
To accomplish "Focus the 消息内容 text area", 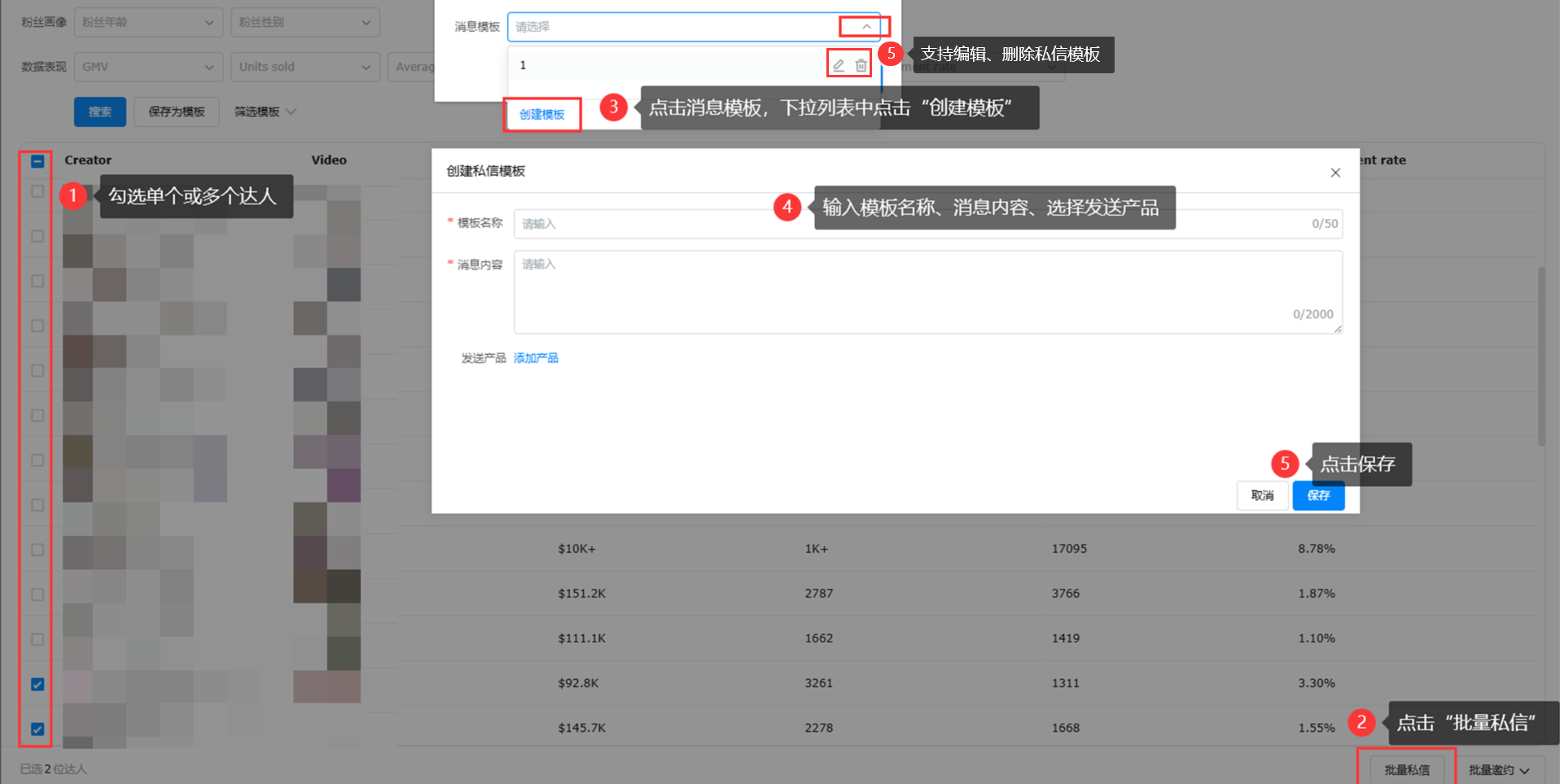I will coord(928,292).
